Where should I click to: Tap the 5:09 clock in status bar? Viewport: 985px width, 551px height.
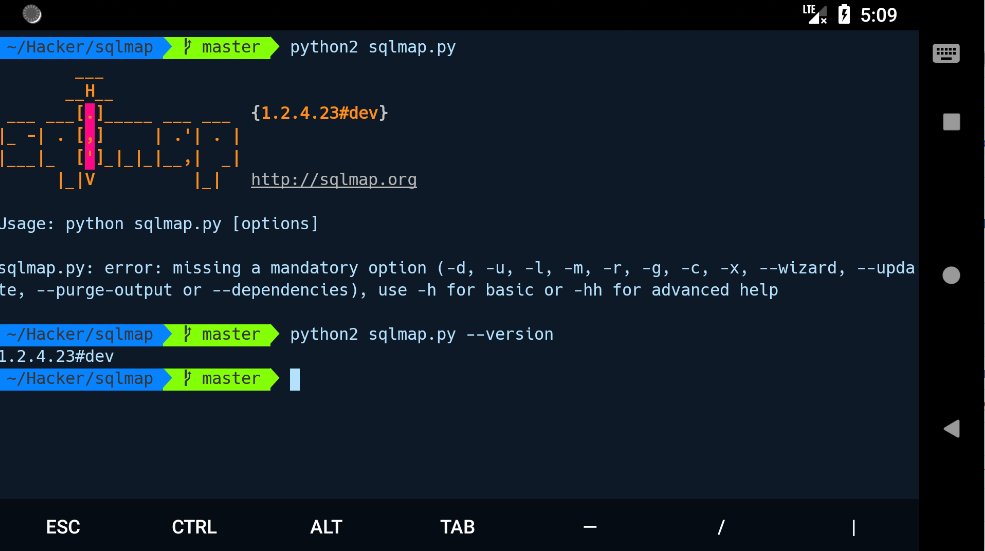click(878, 14)
